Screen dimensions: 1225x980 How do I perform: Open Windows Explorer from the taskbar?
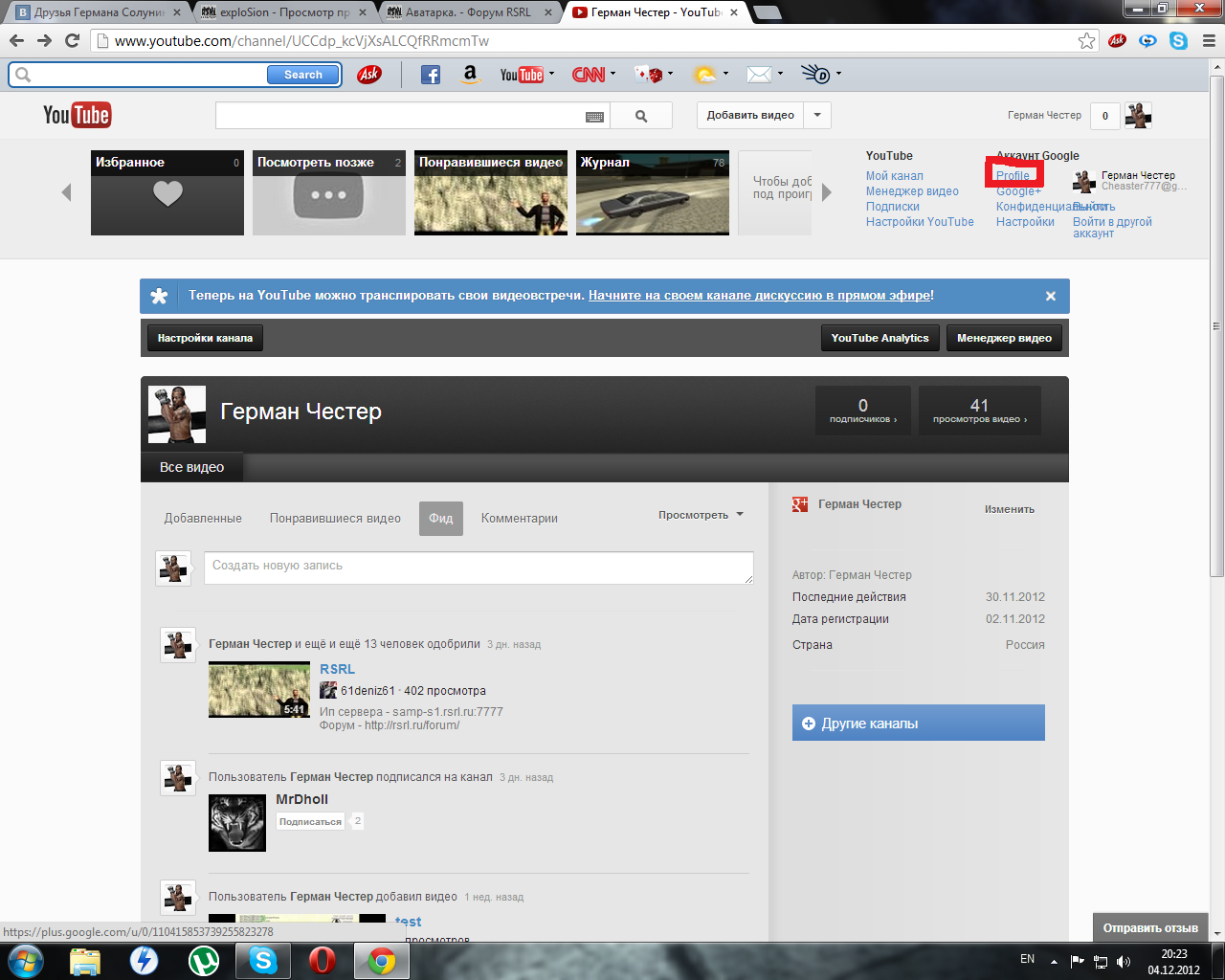click(85, 960)
